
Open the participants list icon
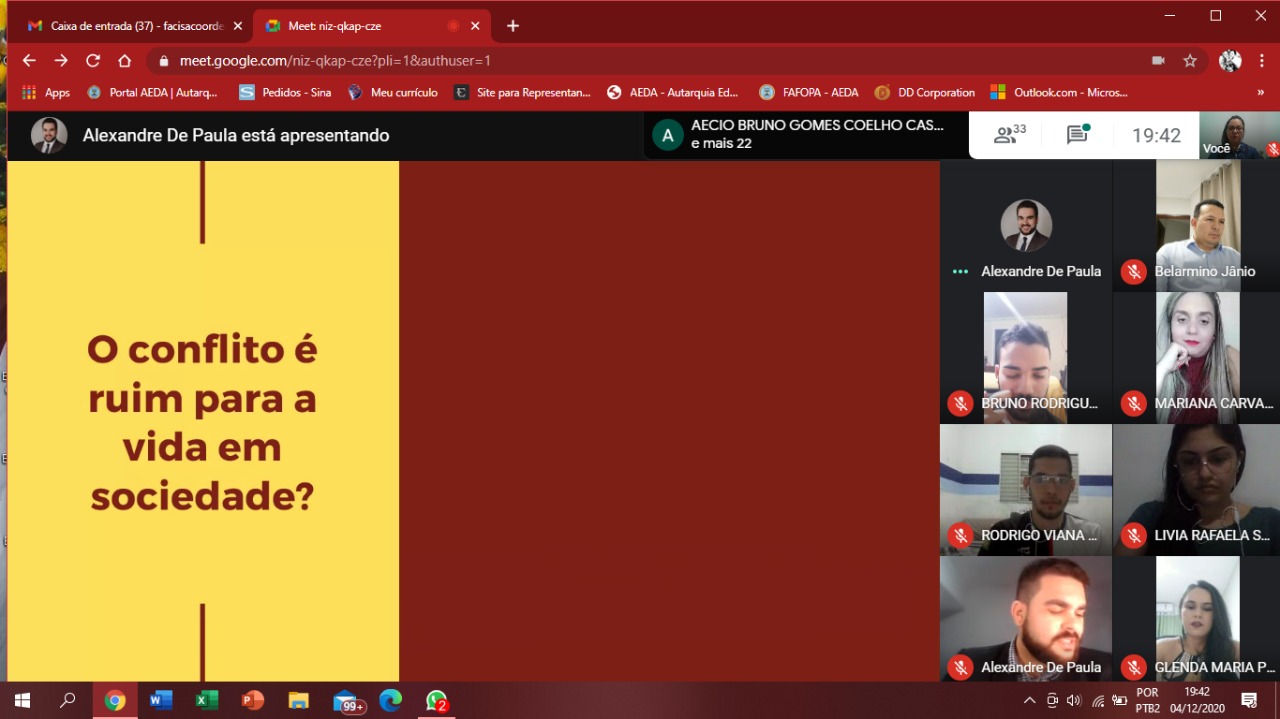[1009, 135]
